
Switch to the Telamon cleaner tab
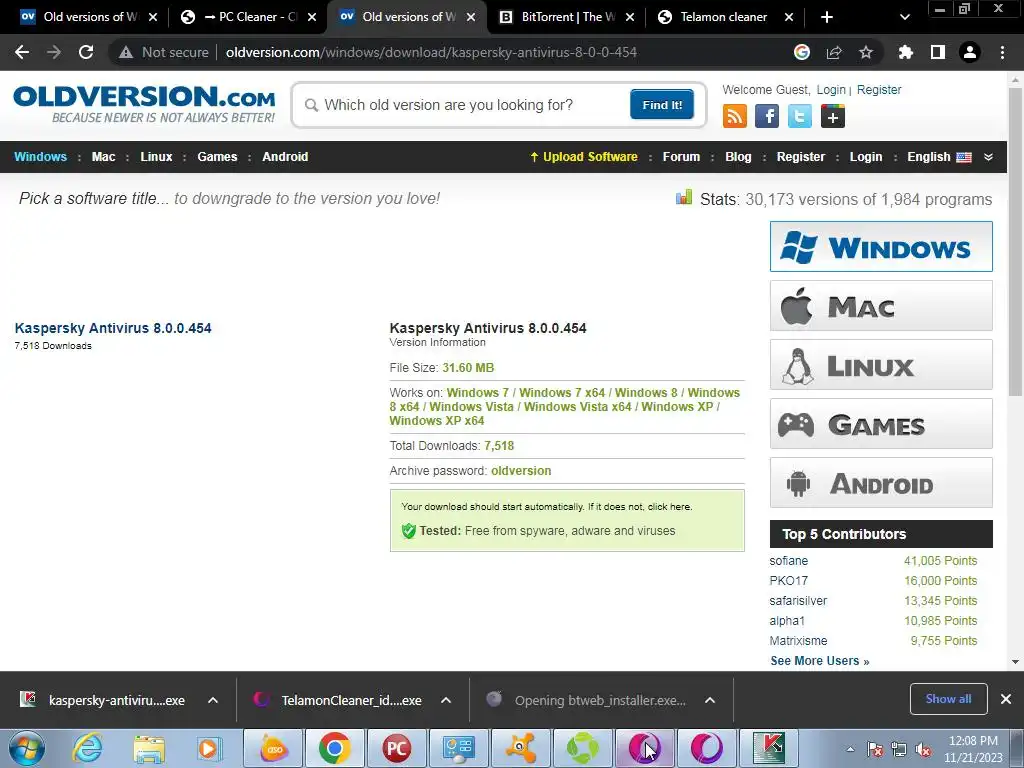point(724,17)
